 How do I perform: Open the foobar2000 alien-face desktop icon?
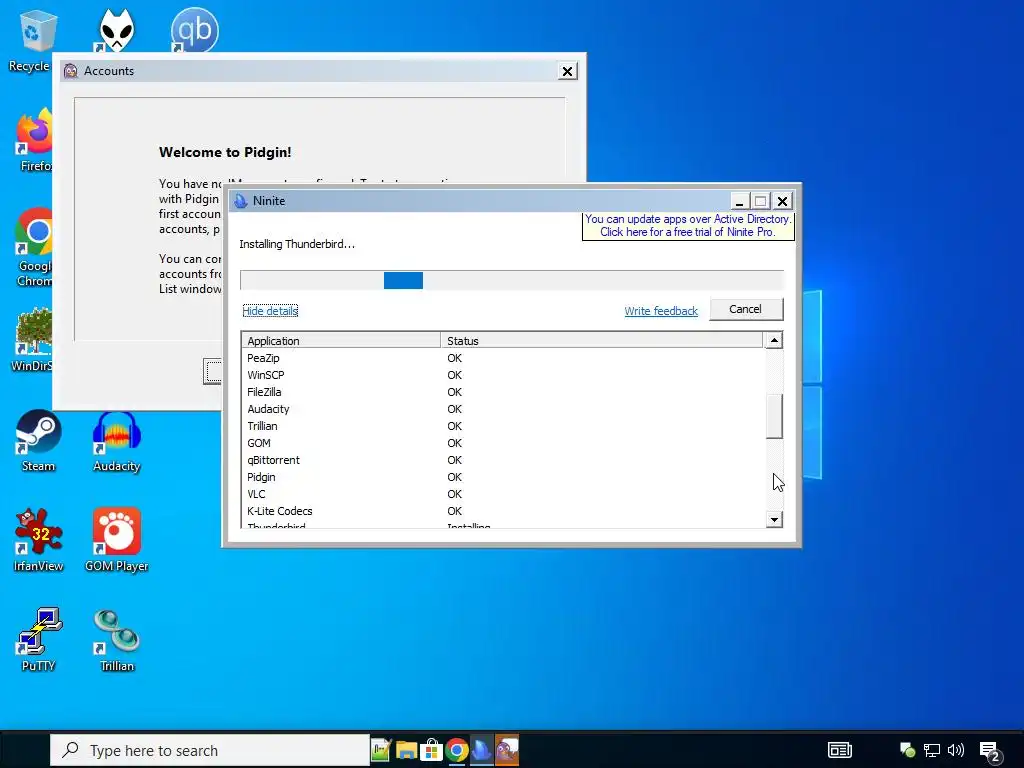click(116, 30)
